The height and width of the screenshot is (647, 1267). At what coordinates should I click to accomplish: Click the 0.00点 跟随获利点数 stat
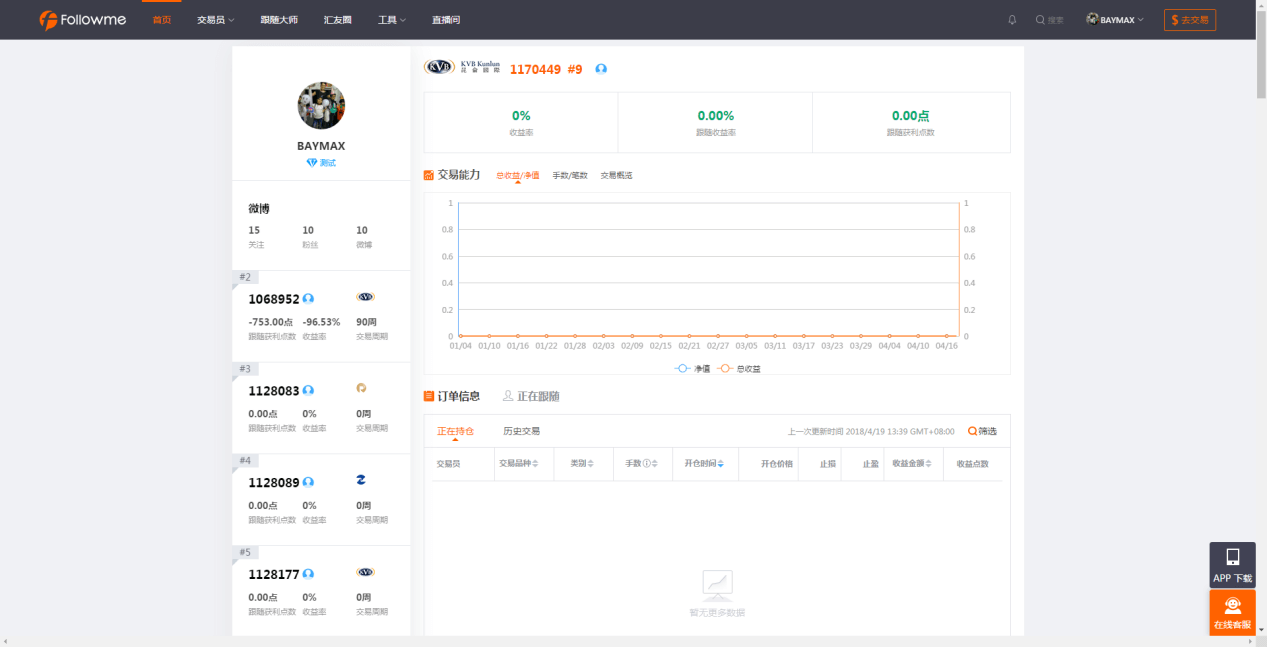pyautogui.click(x=910, y=122)
